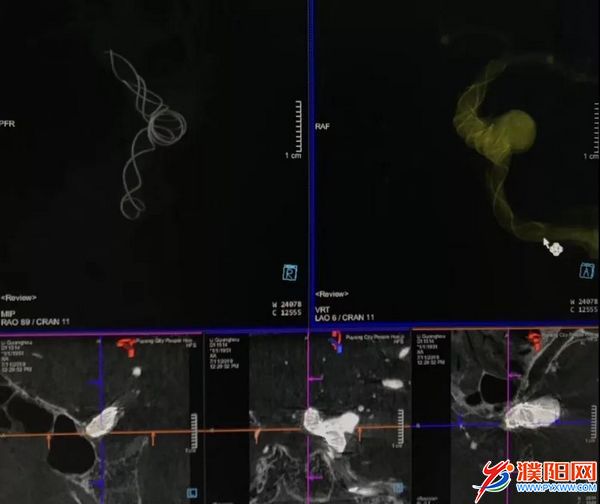
Task: Click the <Review> label in the MIP view
Action: point(18,298)
